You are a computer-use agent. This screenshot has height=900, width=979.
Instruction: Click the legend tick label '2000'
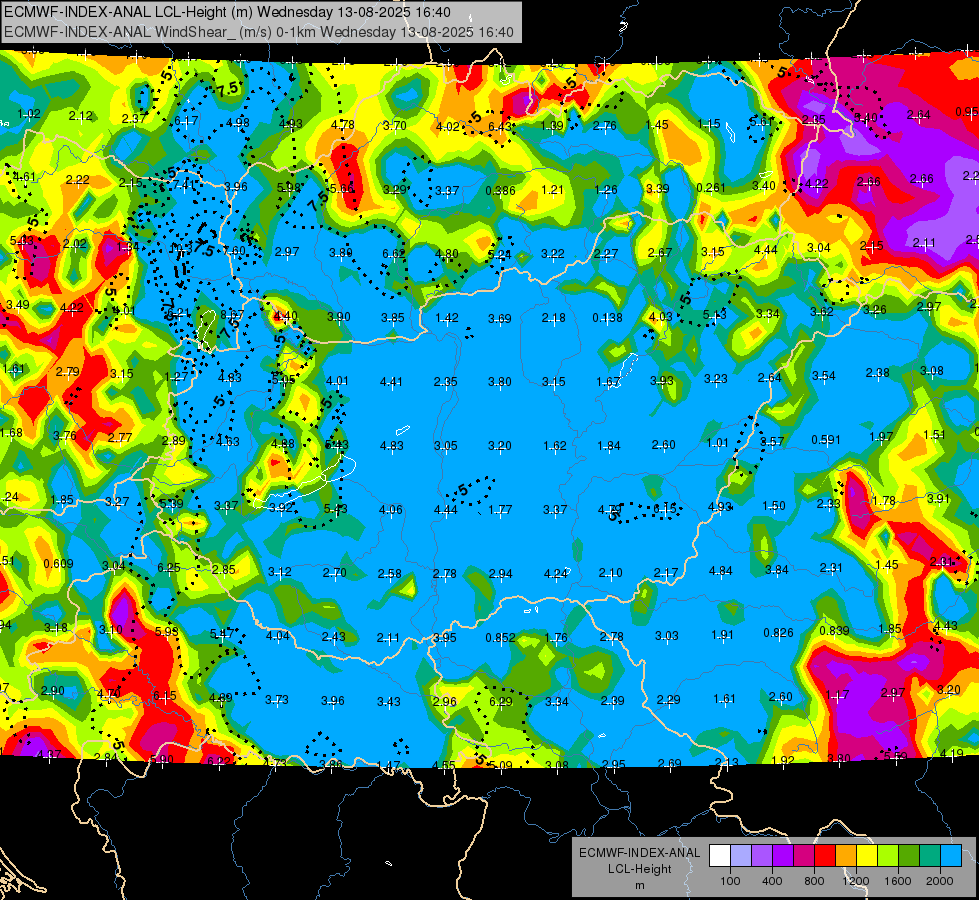(x=940, y=881)
